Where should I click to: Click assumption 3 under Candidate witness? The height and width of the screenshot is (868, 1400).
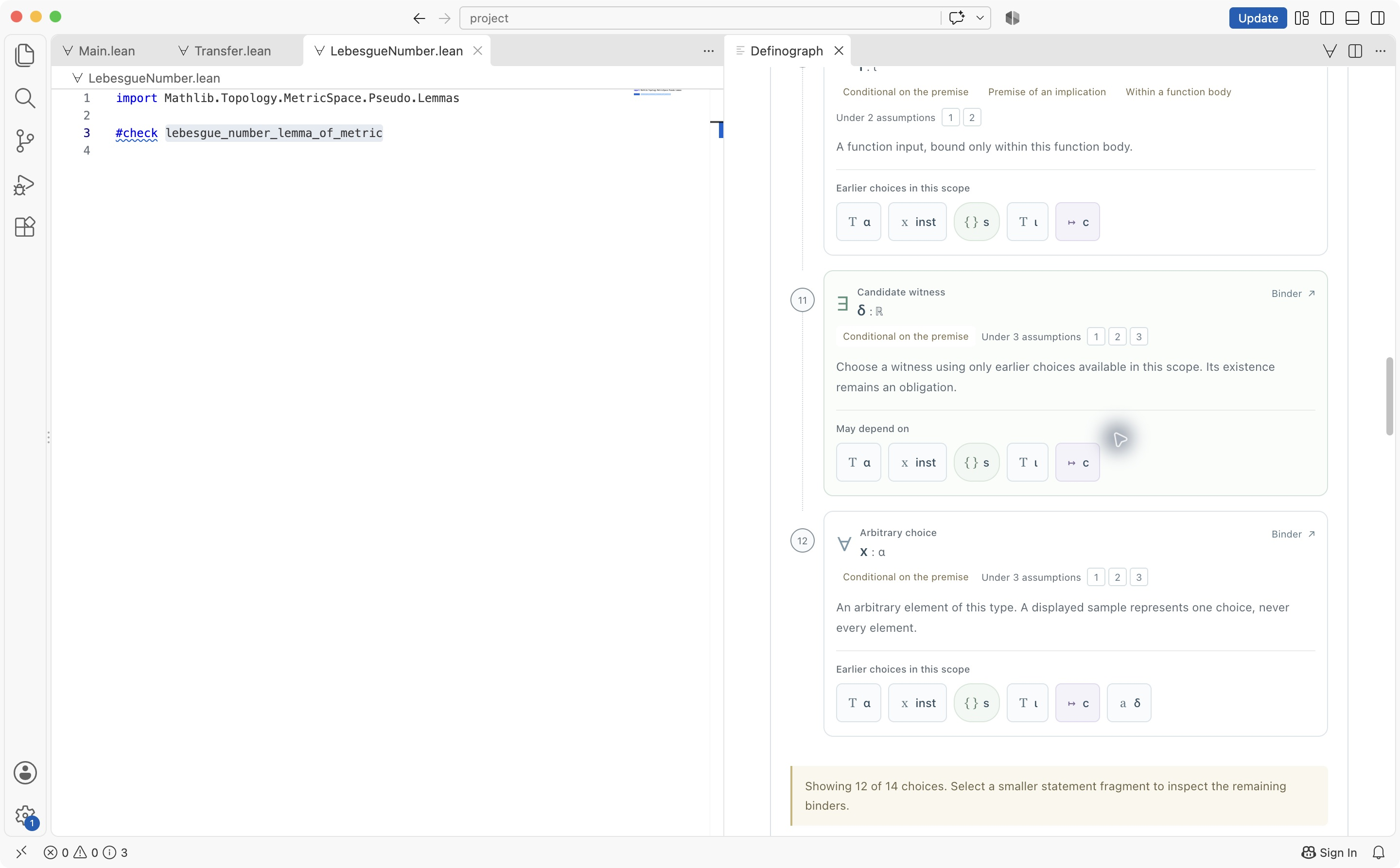[x=1138, y=336]
